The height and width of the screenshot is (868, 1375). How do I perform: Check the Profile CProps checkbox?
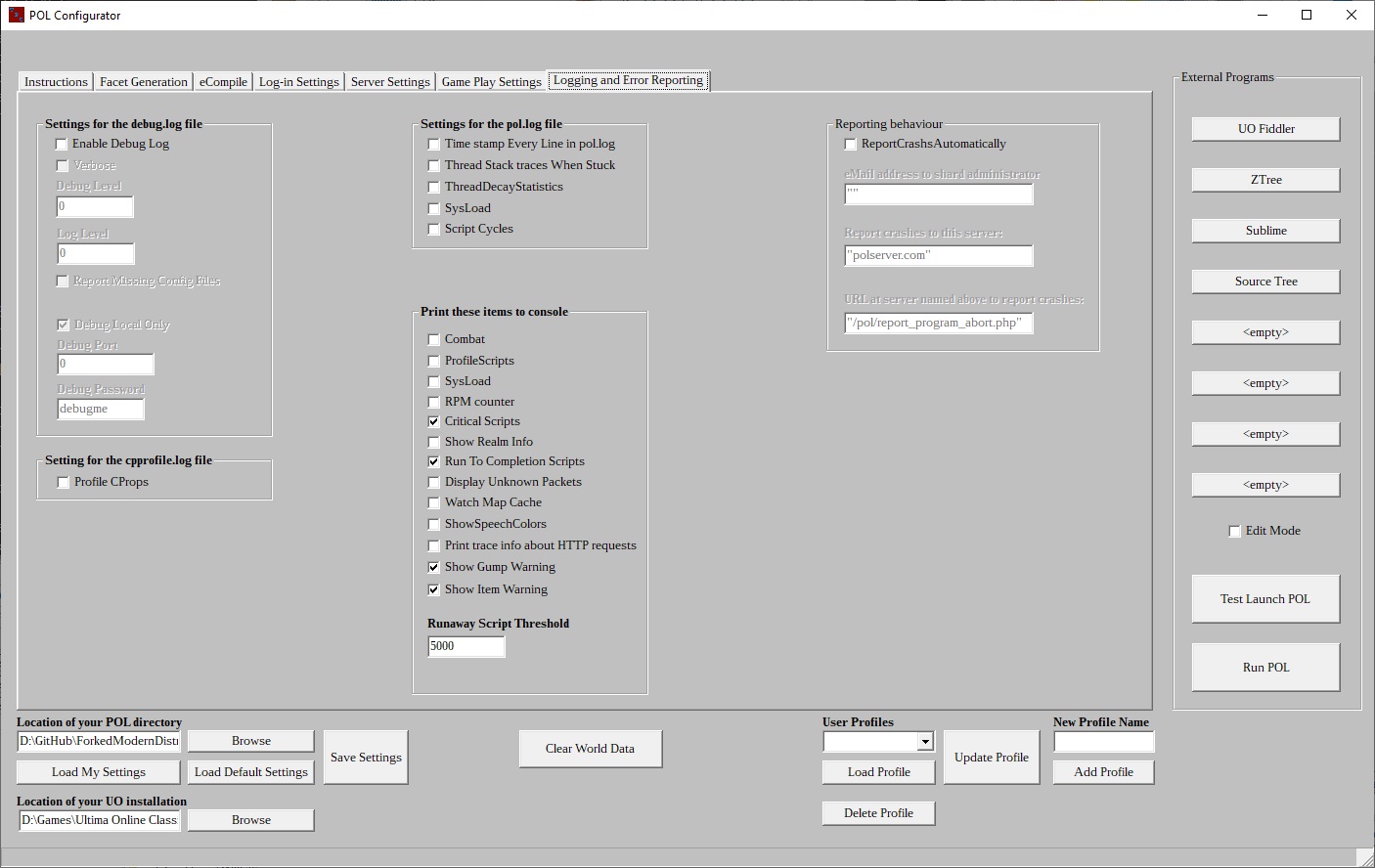[64, 483]
